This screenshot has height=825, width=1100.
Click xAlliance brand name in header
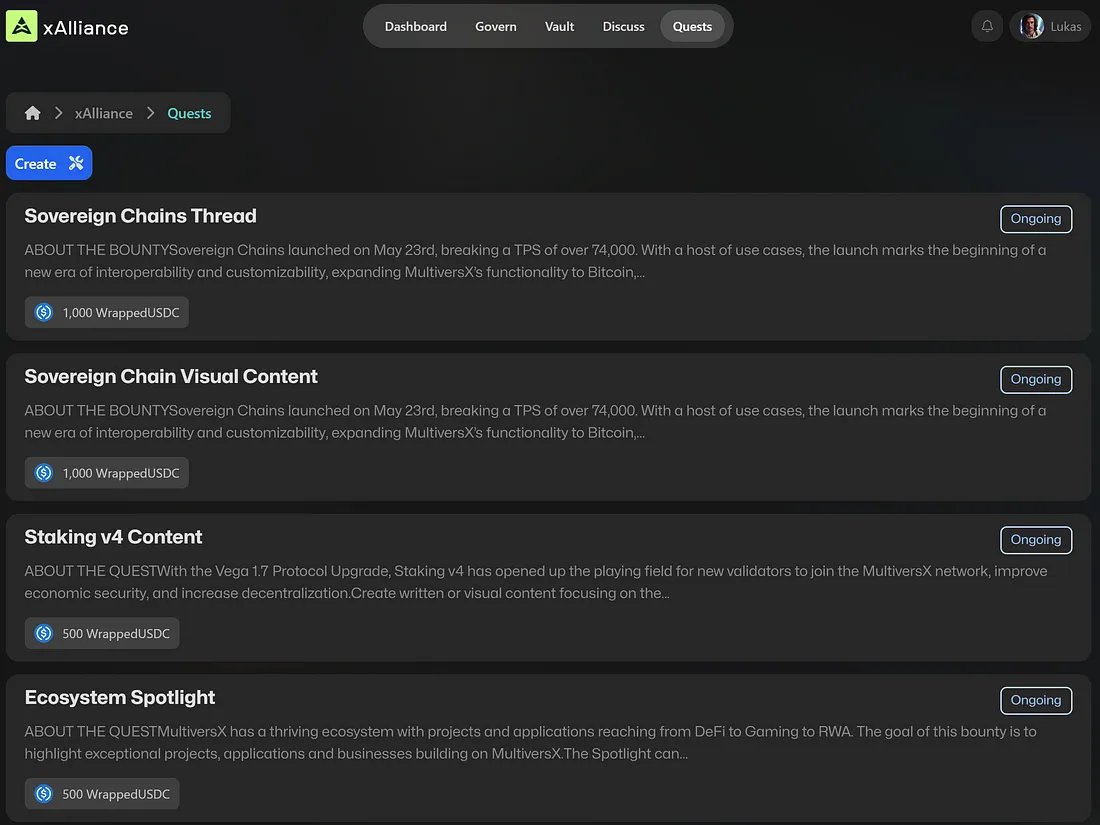point(86,28)
